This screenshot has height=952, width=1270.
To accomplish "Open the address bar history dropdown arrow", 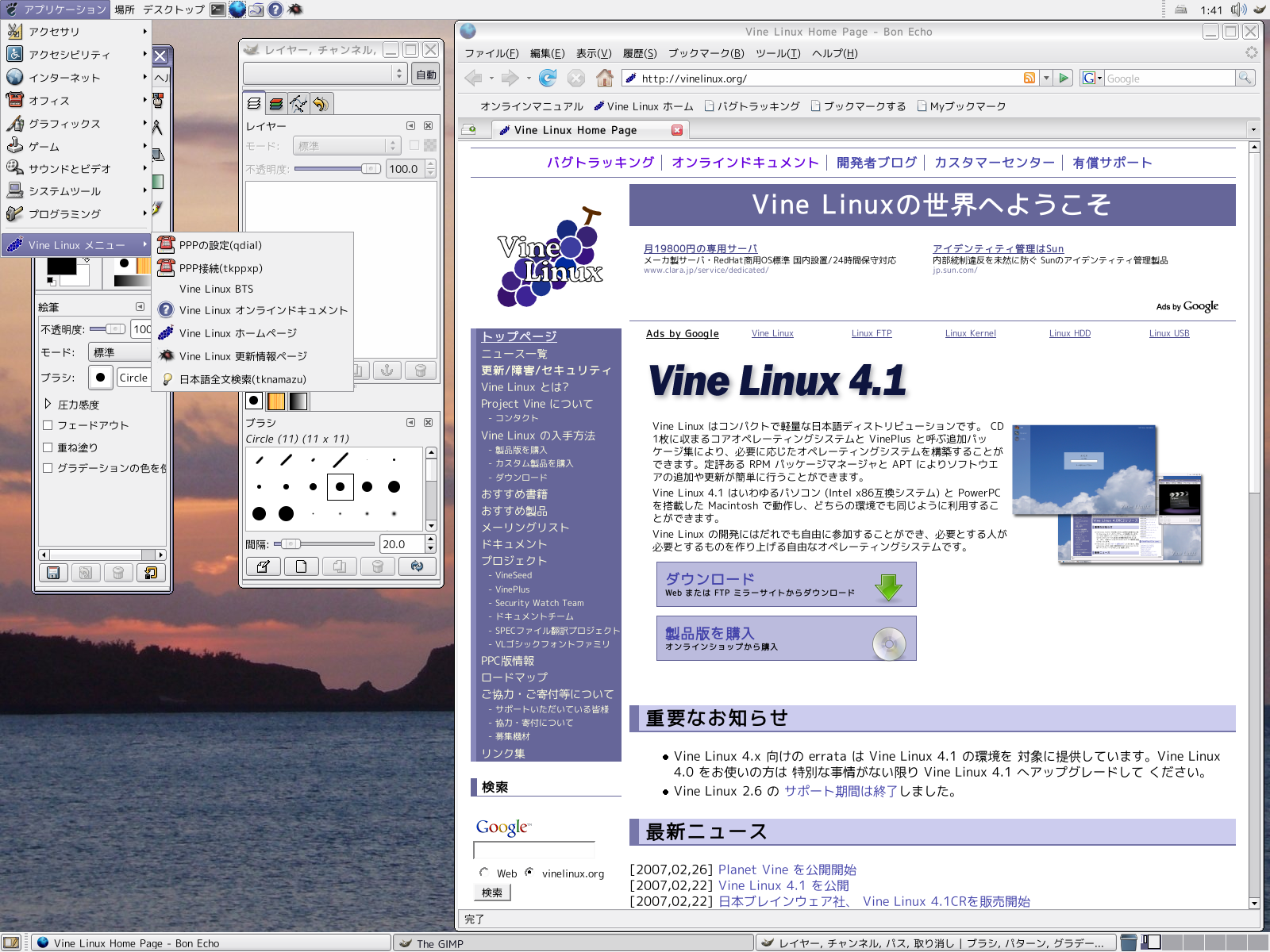I will point(1046,78).
